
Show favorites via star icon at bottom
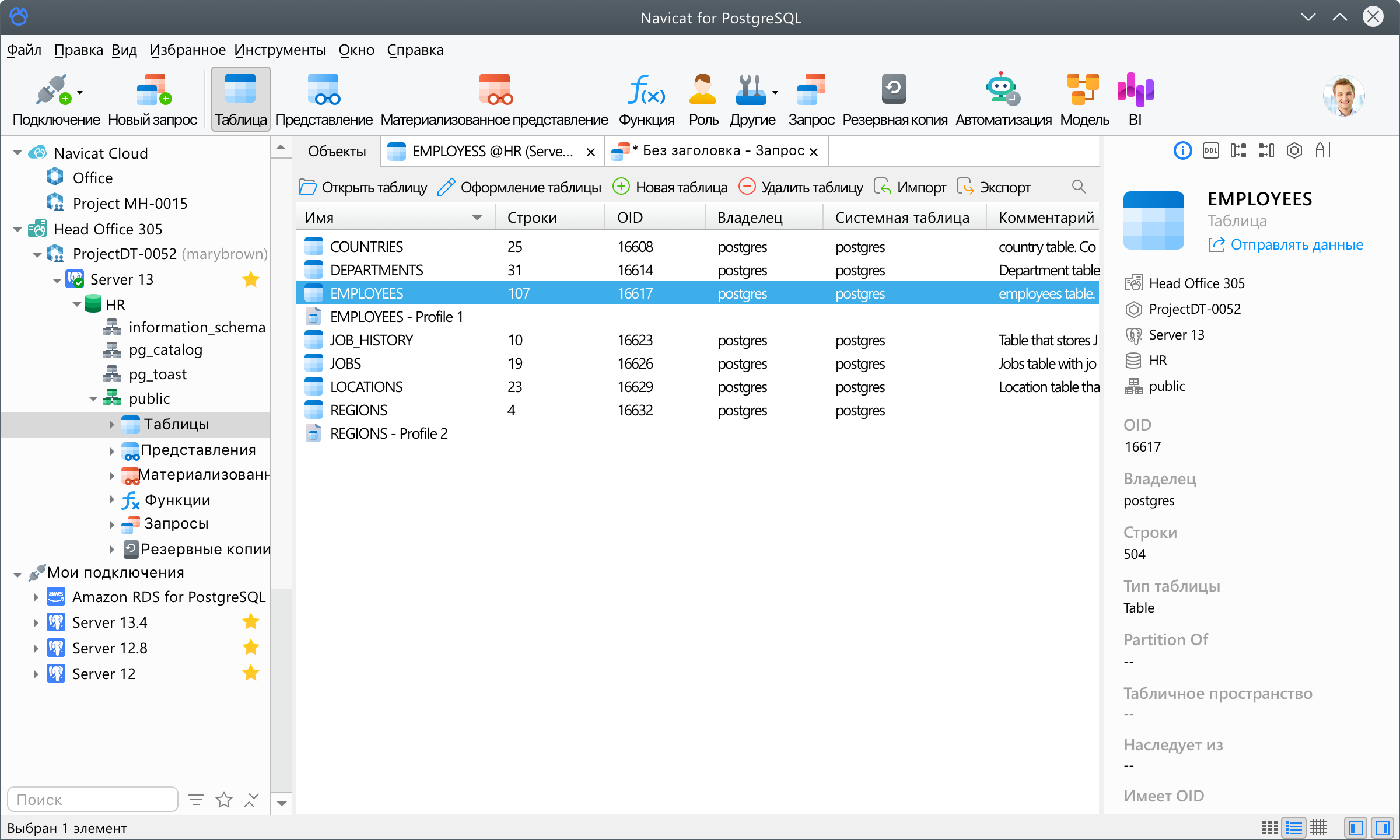click(x=224, y=800)
